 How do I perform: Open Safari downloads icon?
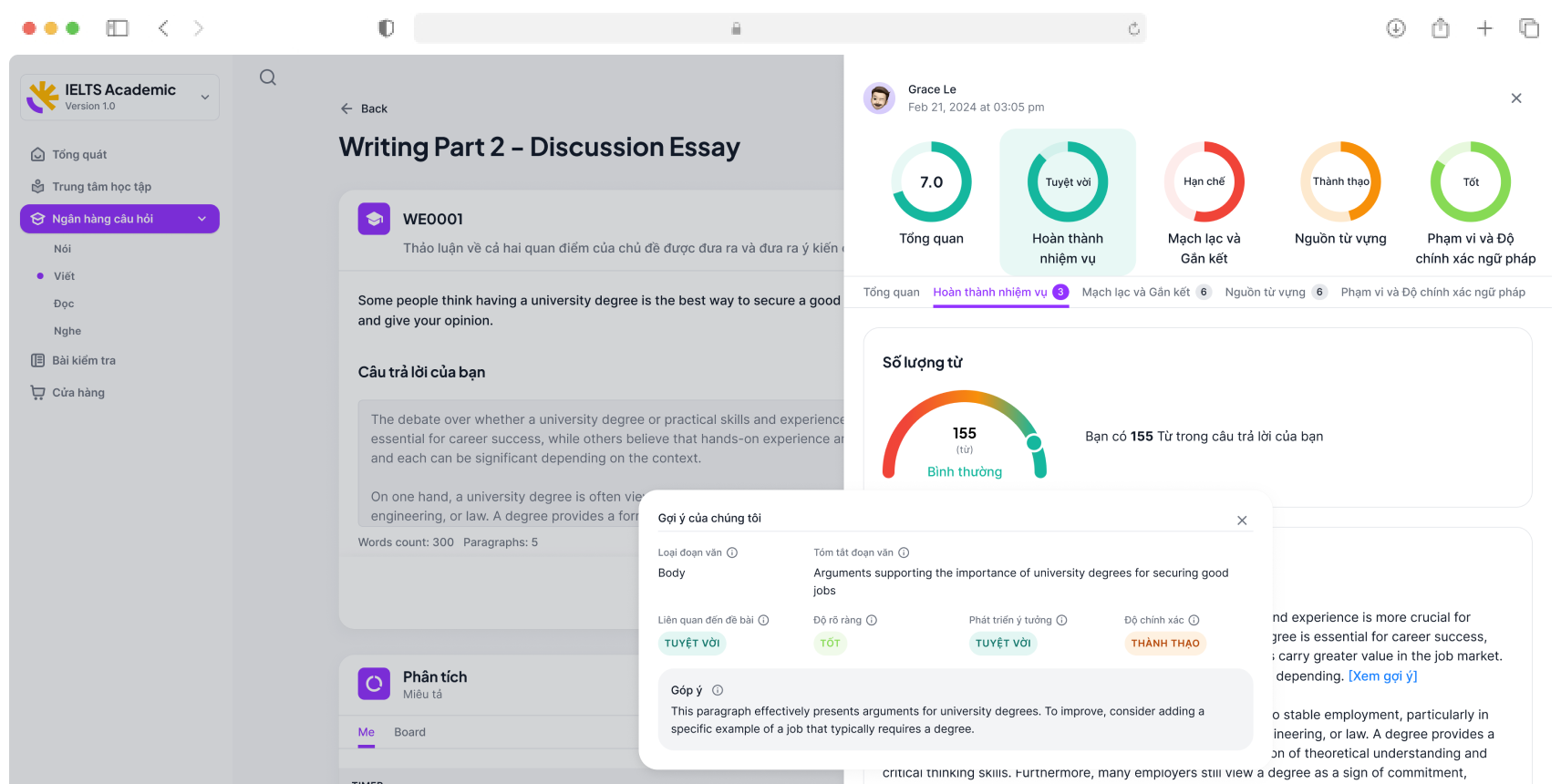(x=1396, y=28)
